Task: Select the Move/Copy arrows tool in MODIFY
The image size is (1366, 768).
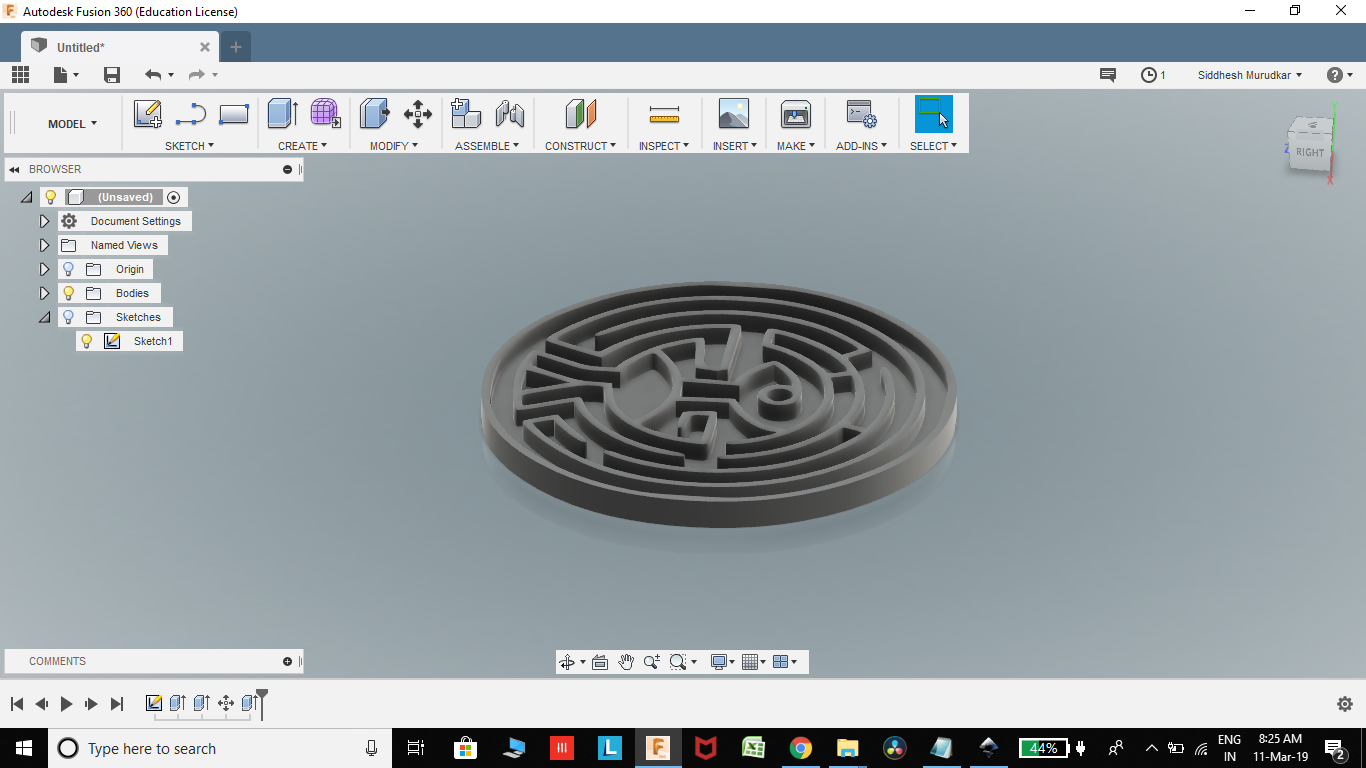Action: click(x=418, y=114)
